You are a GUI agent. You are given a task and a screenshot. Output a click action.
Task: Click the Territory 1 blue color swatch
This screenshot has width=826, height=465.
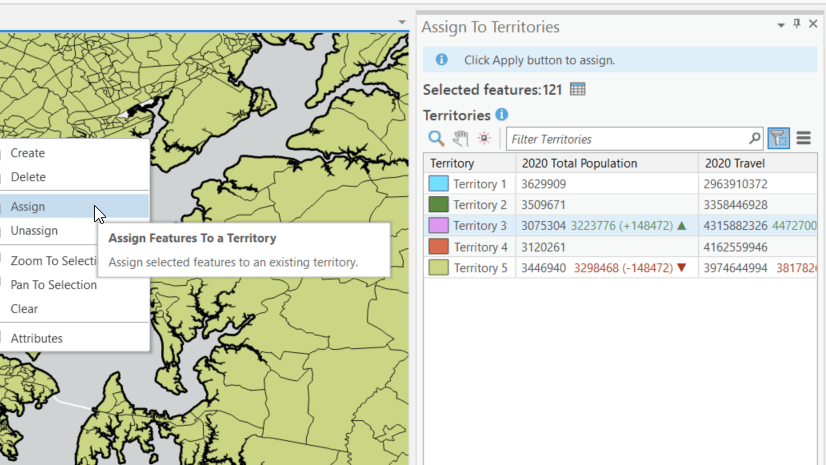pos(438,184)
